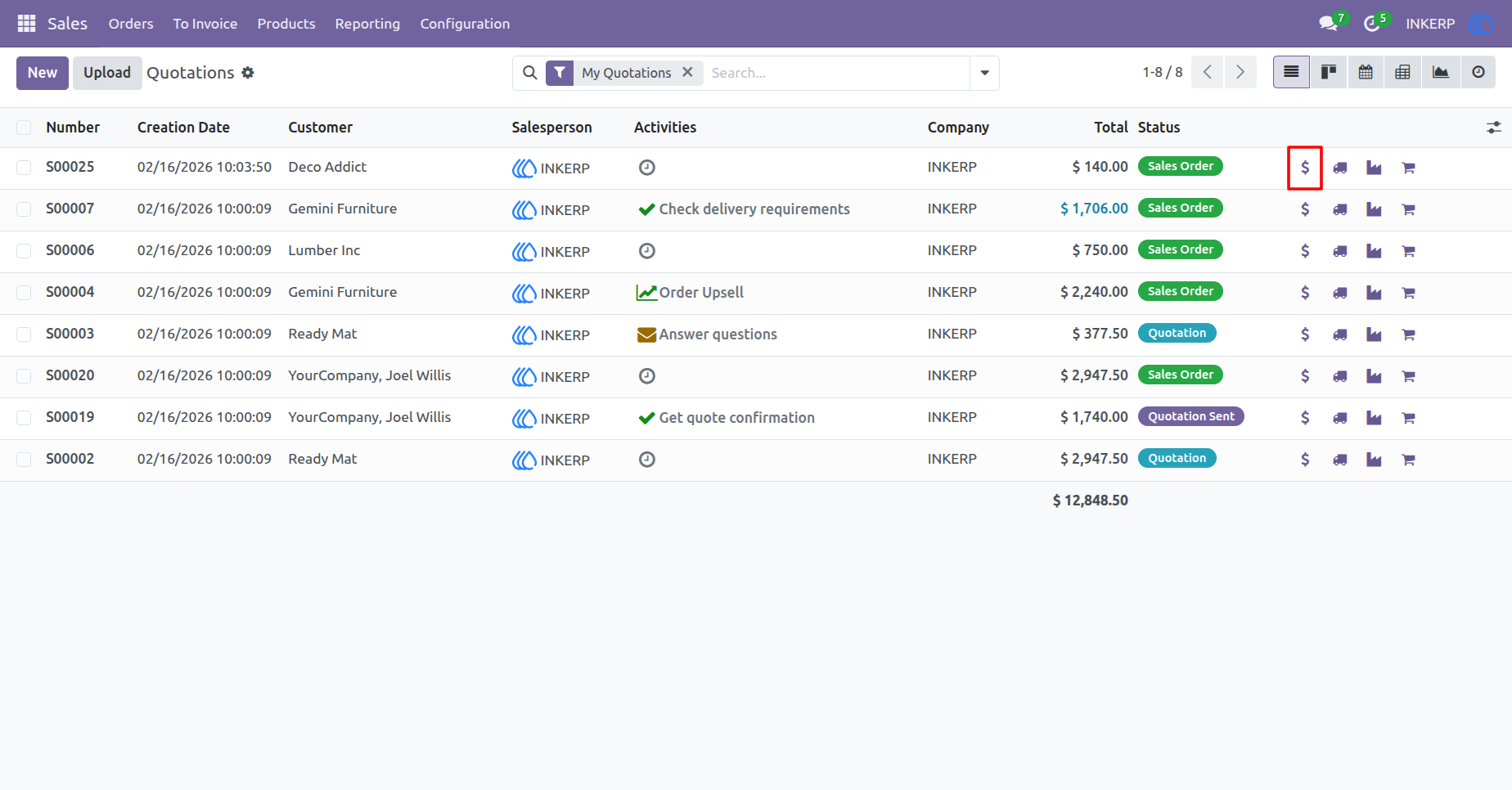Go to previous page of records
Viewport: 1512px width, 790px height.
pos(1208,73)
